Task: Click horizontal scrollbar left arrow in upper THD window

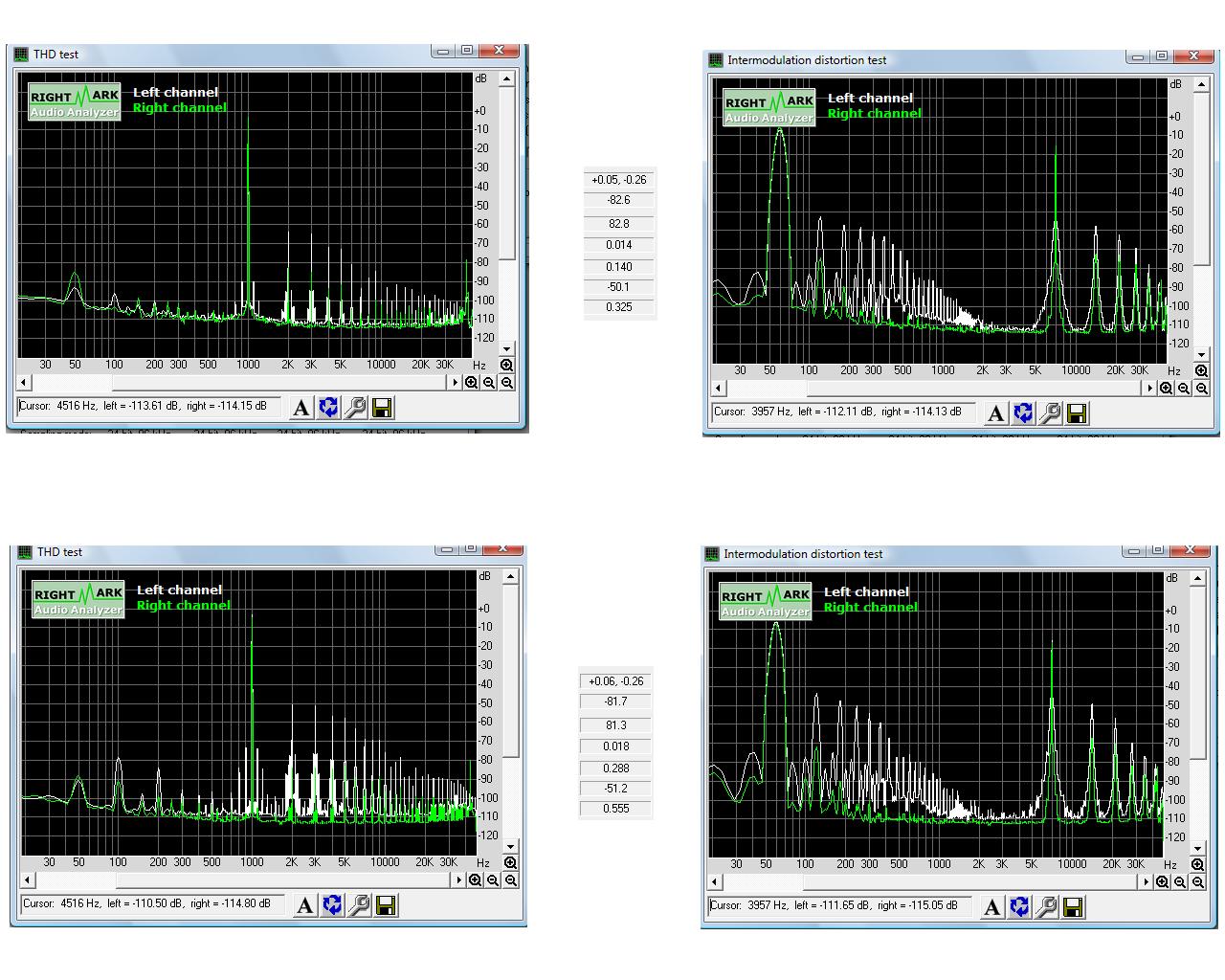Action: (x=24, y=383)
